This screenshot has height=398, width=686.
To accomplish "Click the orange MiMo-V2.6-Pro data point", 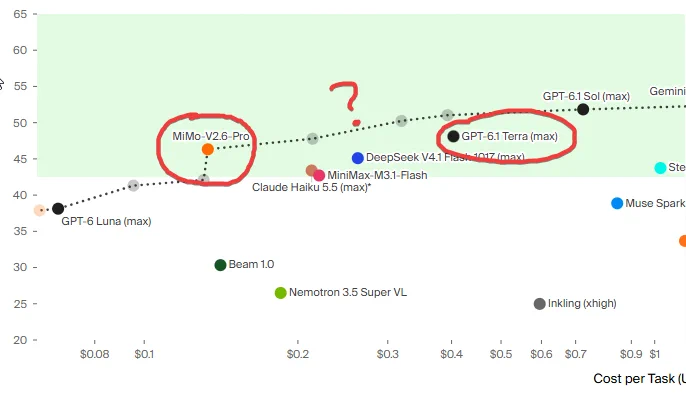I will 208,150.
